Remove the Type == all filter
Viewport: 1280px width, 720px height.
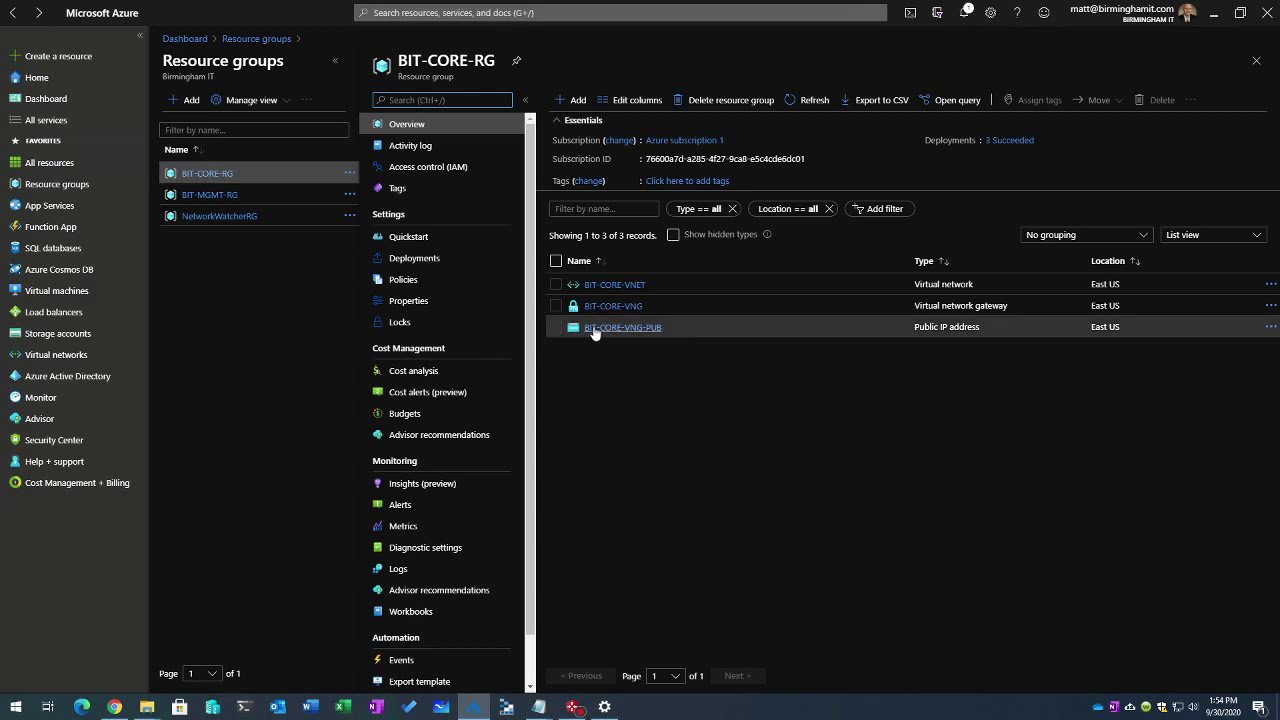tap(732, 209)
